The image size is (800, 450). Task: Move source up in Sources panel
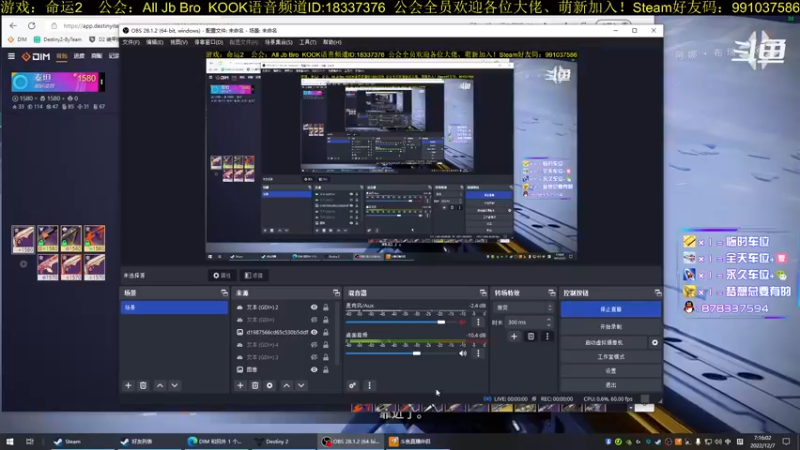(x=286, y=386)
